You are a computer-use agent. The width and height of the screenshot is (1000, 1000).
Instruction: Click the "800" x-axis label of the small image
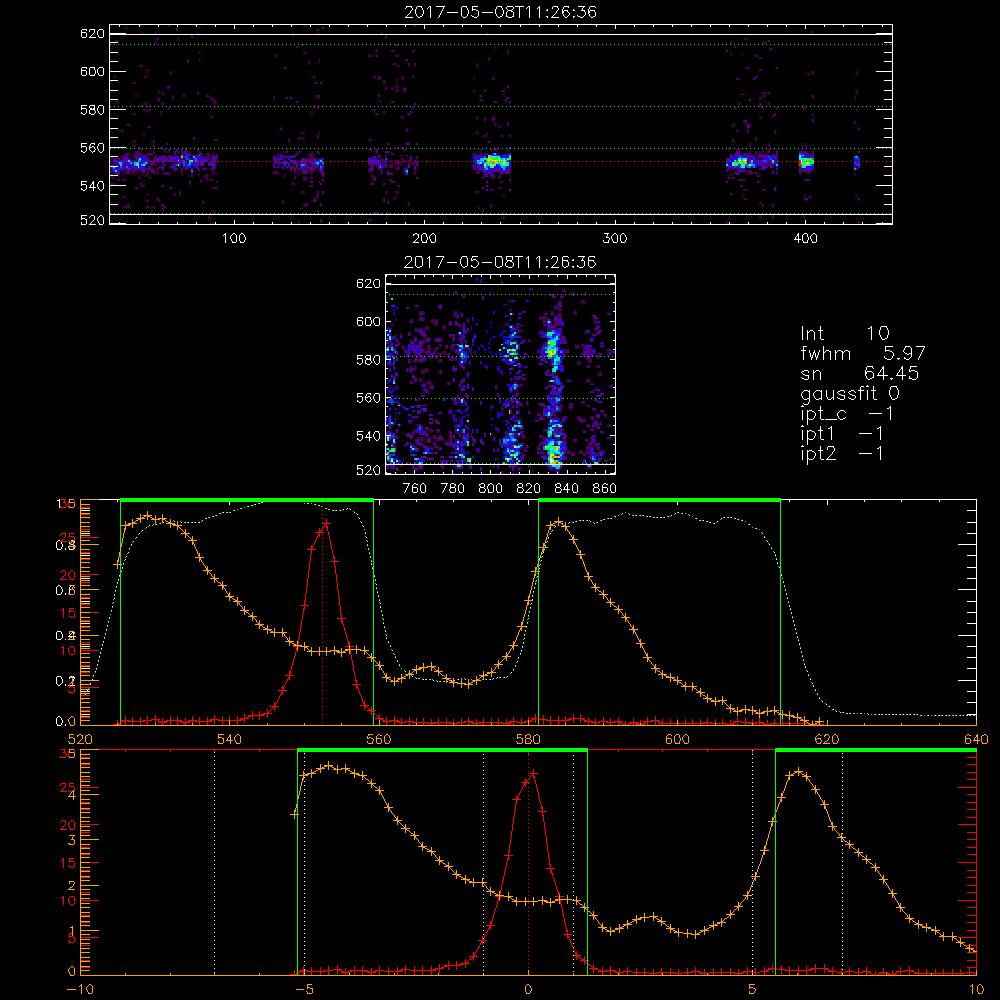click(x=490, y=489)
